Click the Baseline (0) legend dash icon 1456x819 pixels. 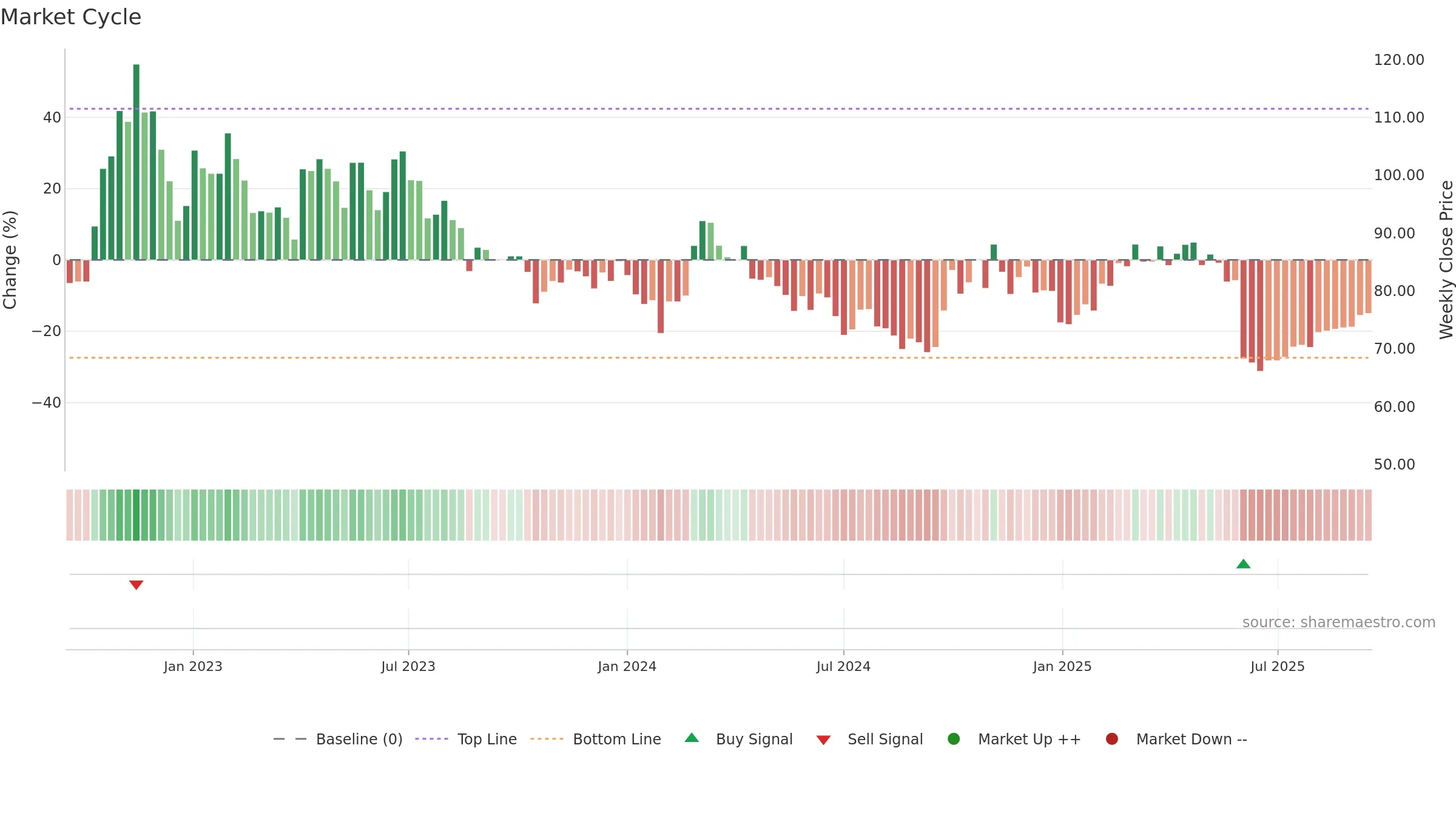point(289,739)
